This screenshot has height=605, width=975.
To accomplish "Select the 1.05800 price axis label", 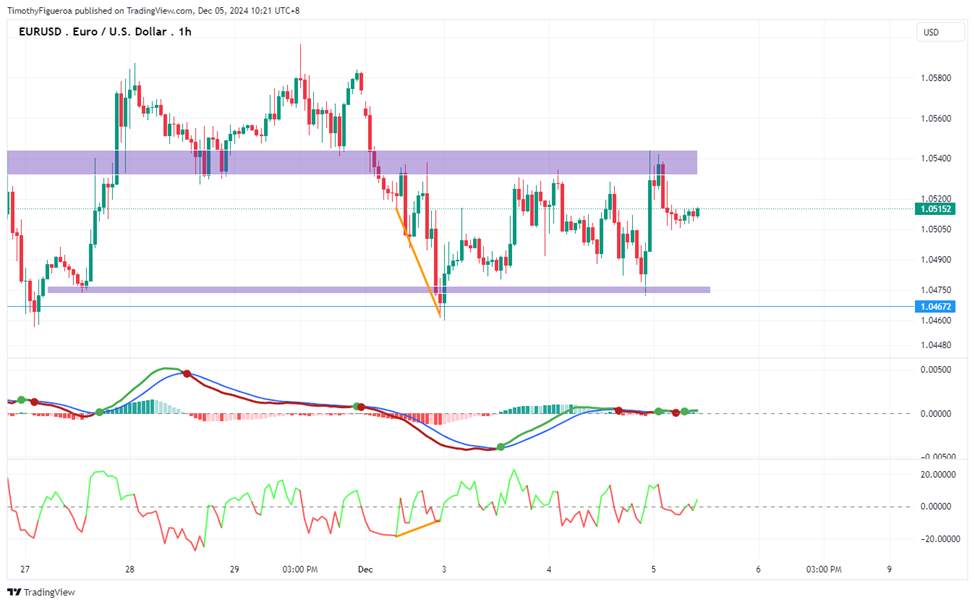I will pyautogui.click(x=936, y=78).
